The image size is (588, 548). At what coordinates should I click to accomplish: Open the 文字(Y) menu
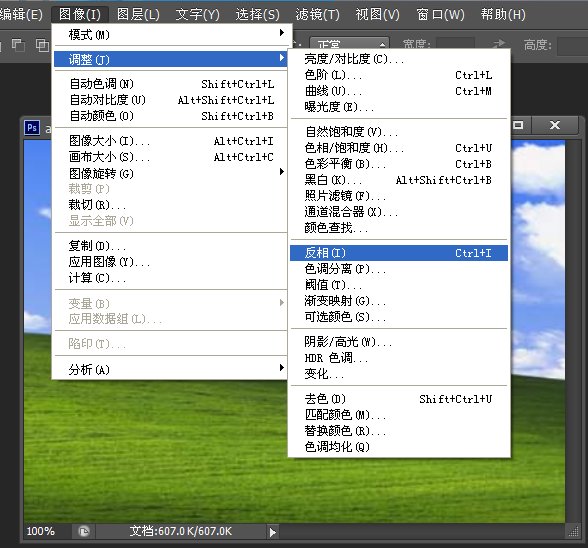198,14
